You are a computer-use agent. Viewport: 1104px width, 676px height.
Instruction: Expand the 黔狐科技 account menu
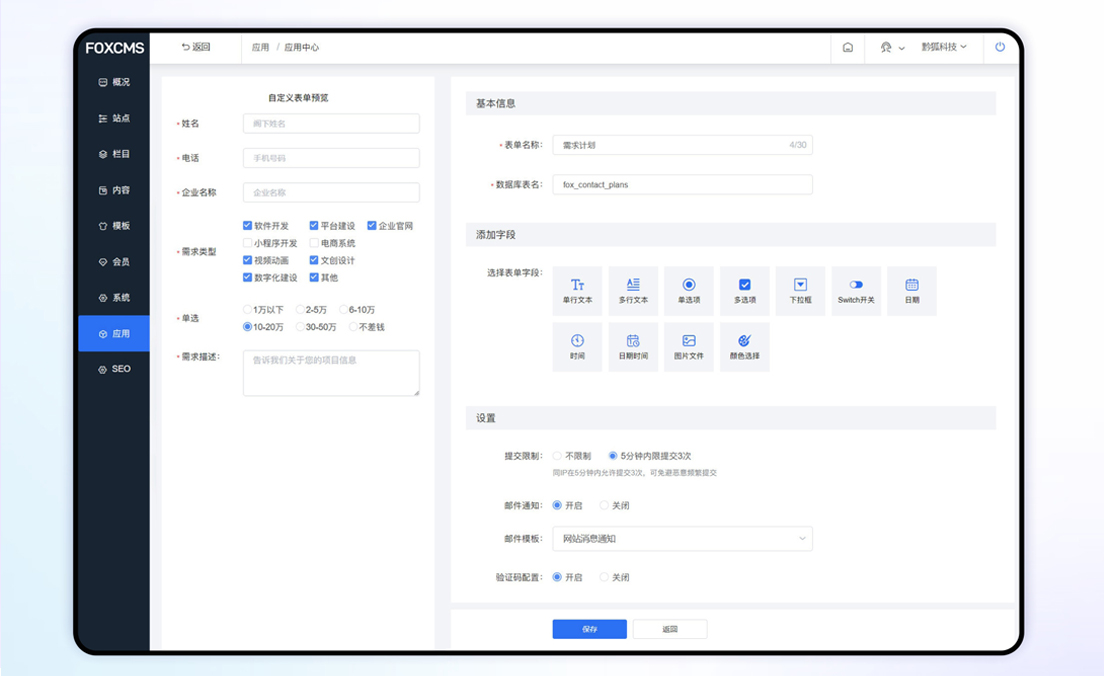(x=944, y=47)
